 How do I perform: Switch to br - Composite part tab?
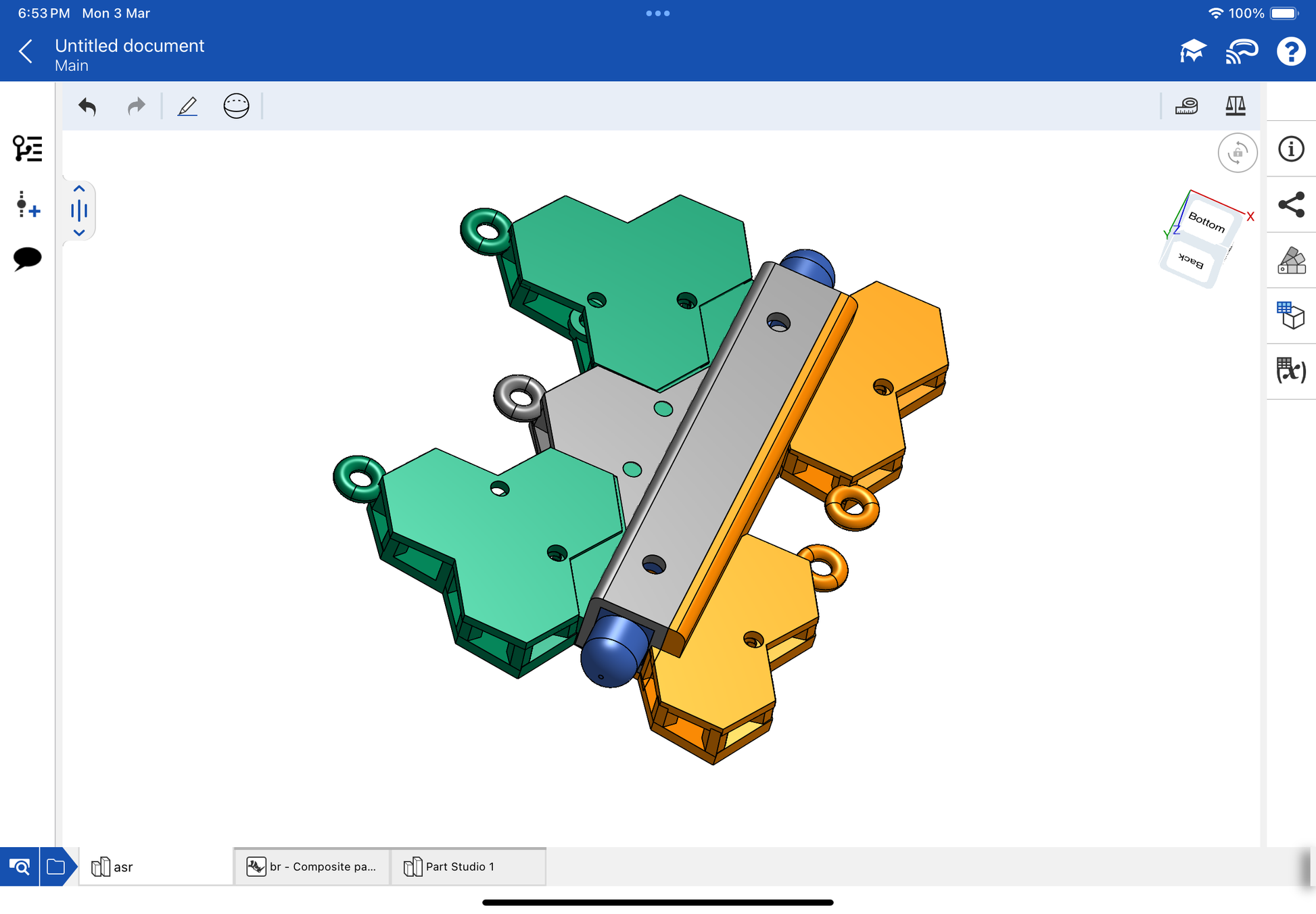point(312,867)
